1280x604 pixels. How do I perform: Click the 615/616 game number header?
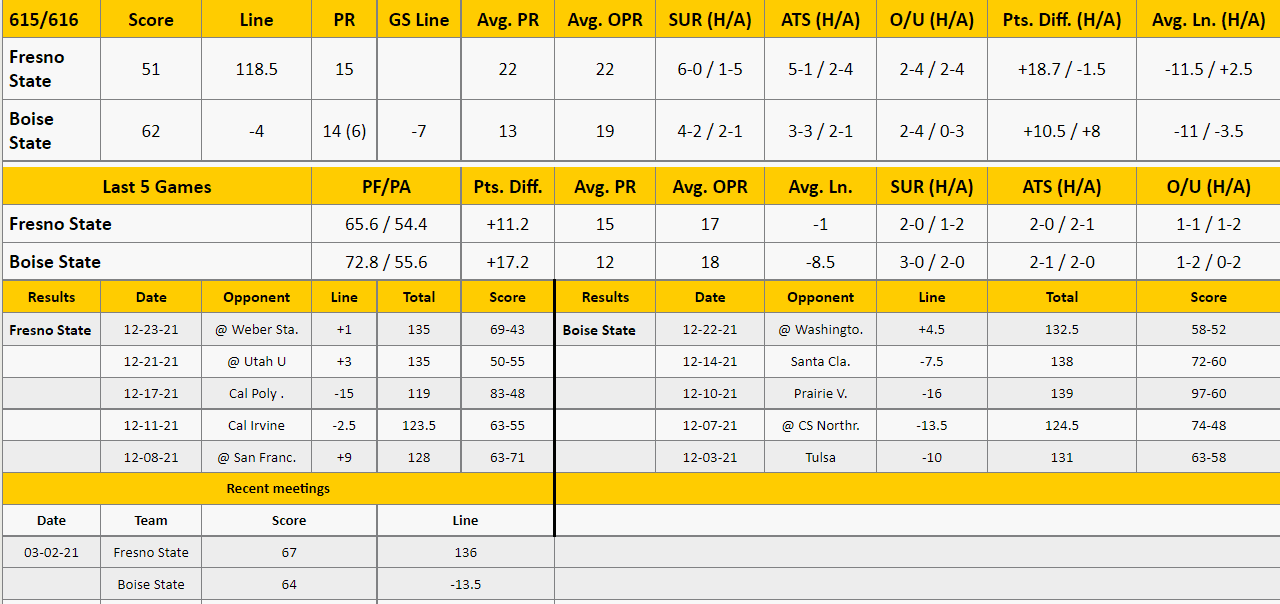coord(43,20)
